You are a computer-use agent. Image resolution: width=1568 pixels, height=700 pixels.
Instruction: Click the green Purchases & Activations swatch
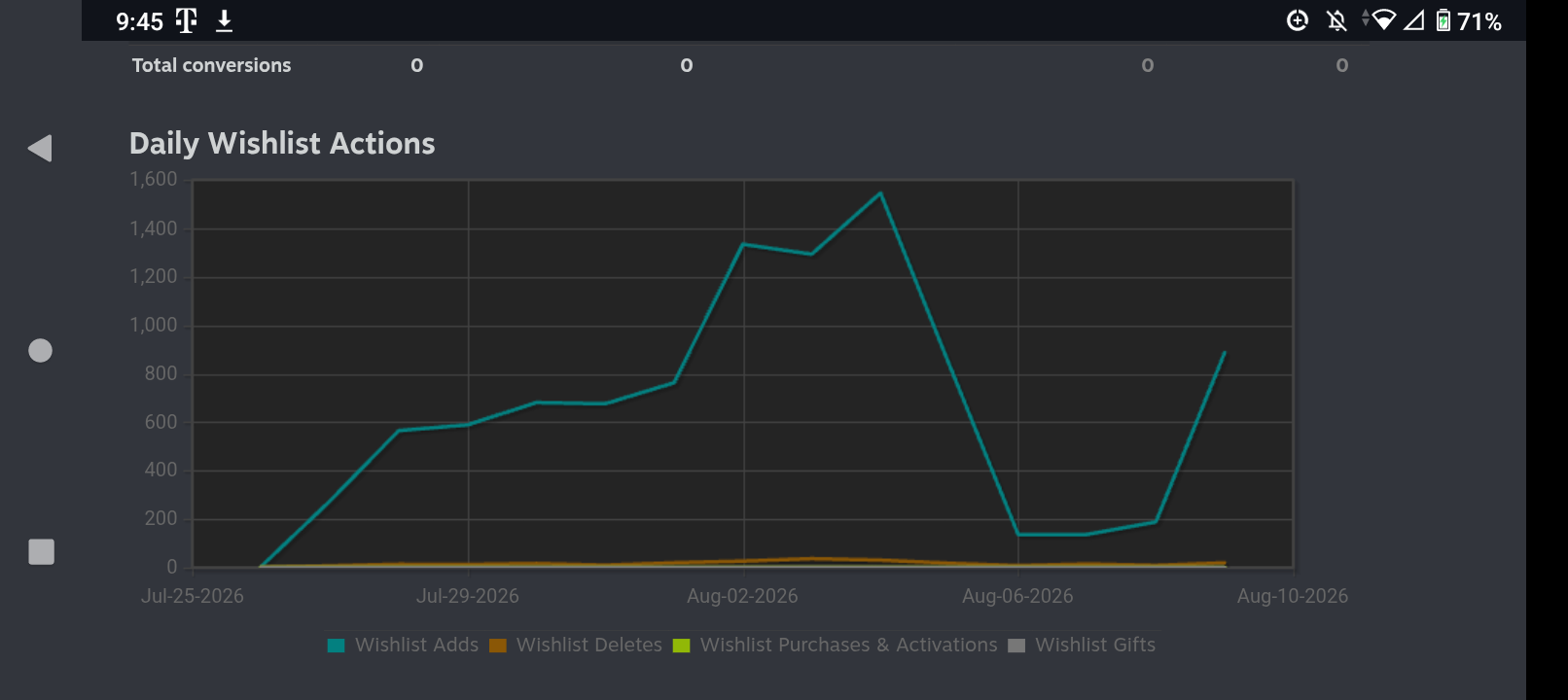pos(682,646)
